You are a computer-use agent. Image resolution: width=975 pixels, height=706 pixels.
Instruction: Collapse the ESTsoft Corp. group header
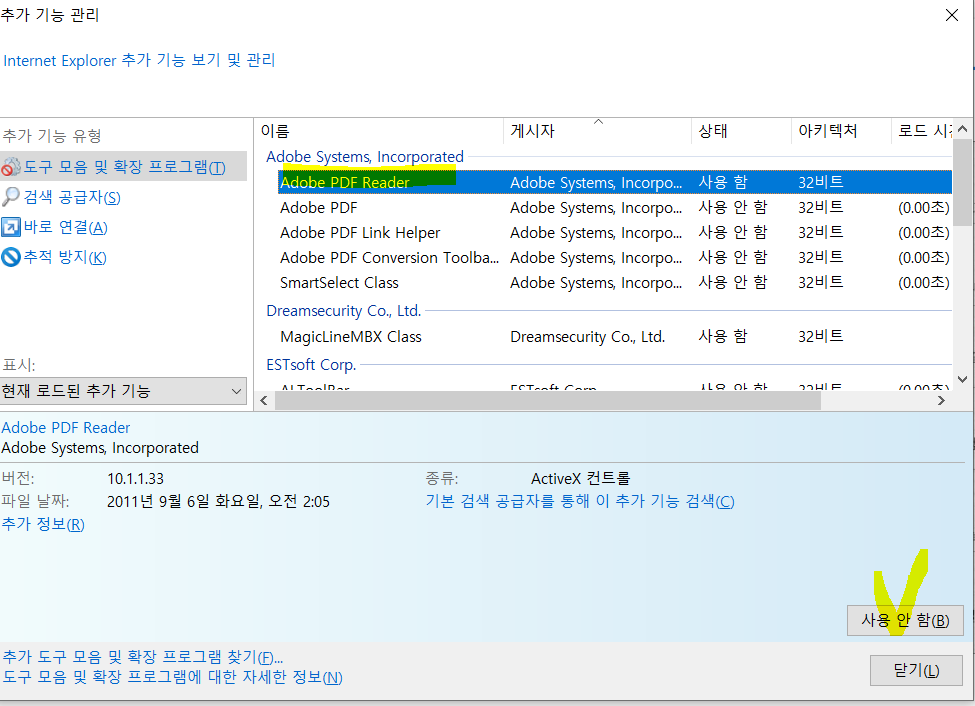pos(311,365)
